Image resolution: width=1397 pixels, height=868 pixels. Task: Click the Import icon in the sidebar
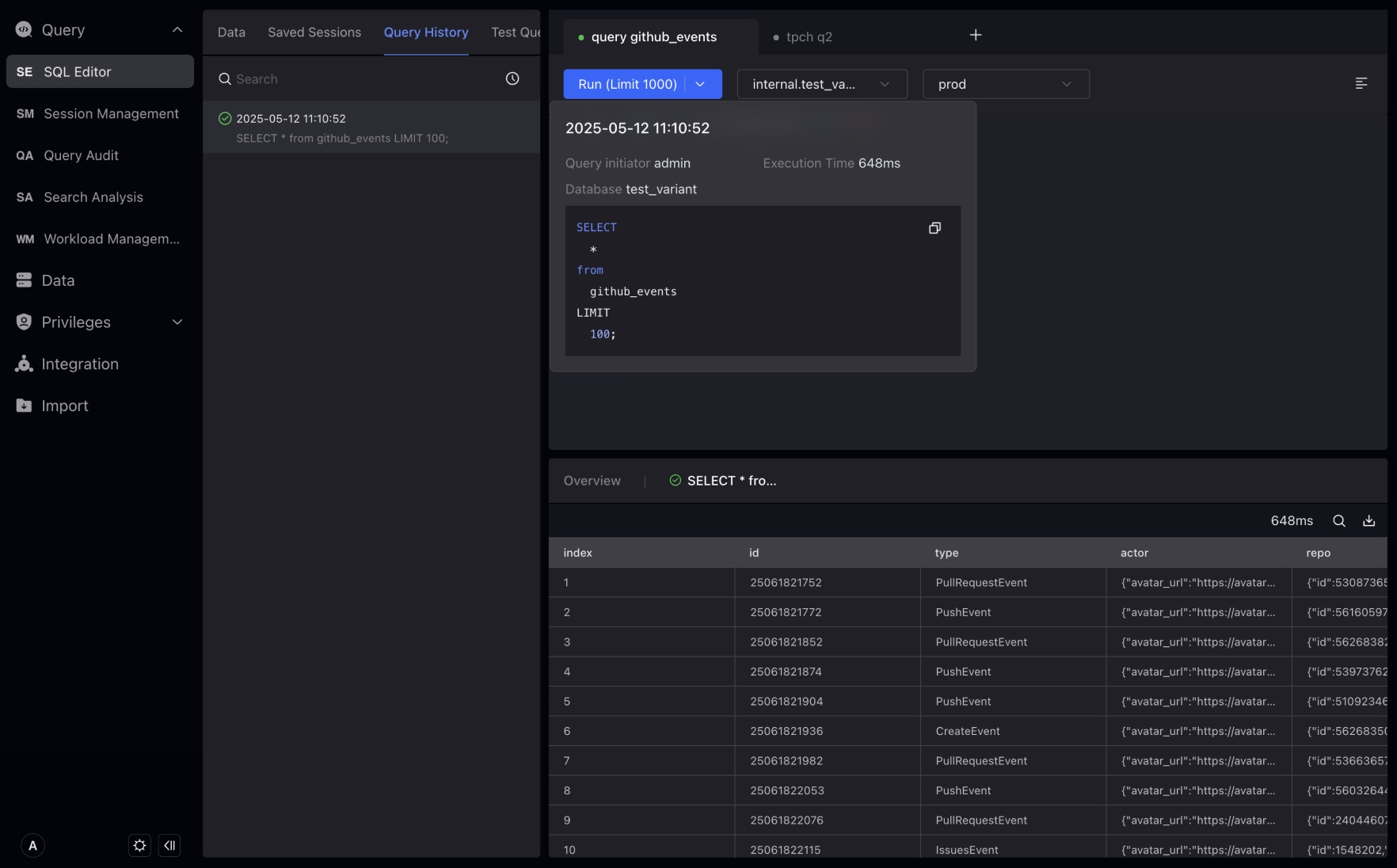24,405
